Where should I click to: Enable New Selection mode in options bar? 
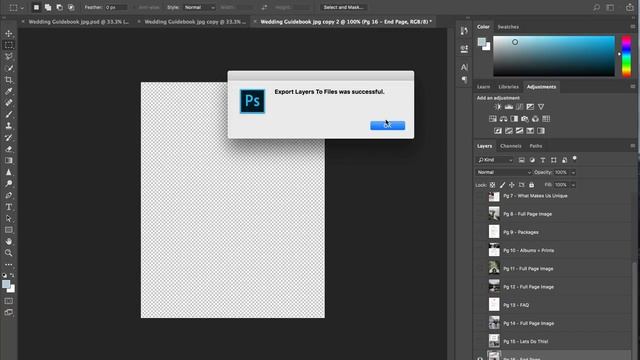36,7
